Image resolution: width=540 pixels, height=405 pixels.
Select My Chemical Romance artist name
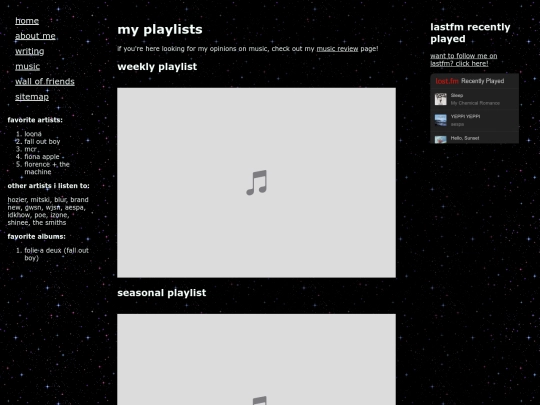(475, 103)
